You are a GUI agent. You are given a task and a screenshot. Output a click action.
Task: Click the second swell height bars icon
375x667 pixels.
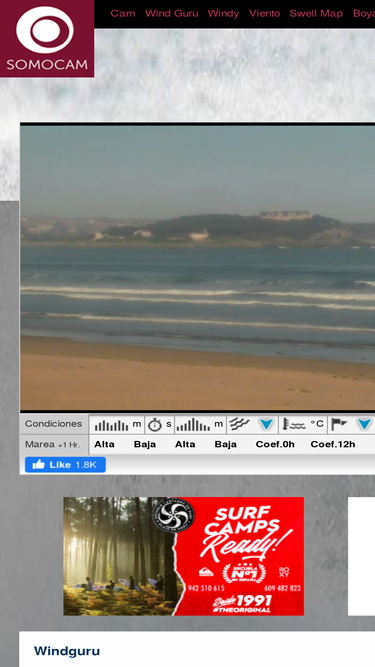point(193,425)
